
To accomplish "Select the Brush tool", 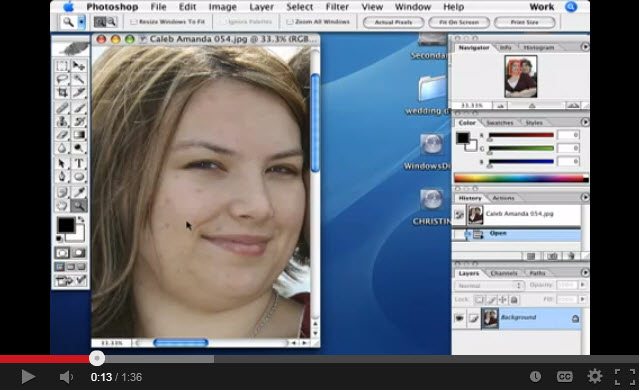I will (x=79, y=108).
